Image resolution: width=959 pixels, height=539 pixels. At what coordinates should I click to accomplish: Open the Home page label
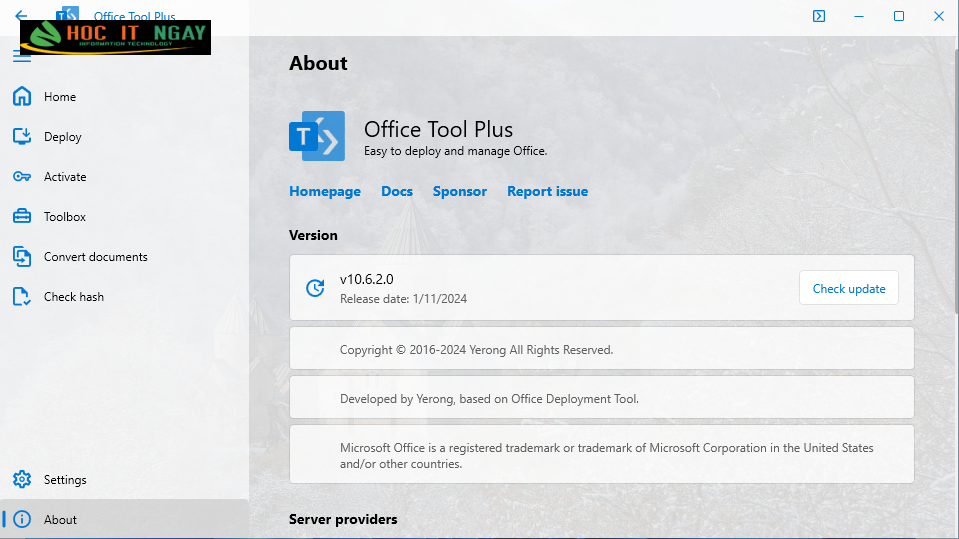pyautogui.click(x=60, y=97)
